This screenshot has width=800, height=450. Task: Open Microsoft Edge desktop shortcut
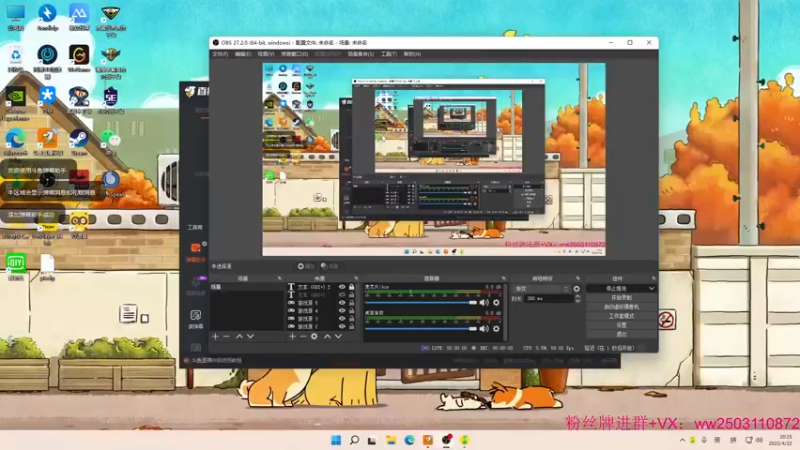click(15, 141)
